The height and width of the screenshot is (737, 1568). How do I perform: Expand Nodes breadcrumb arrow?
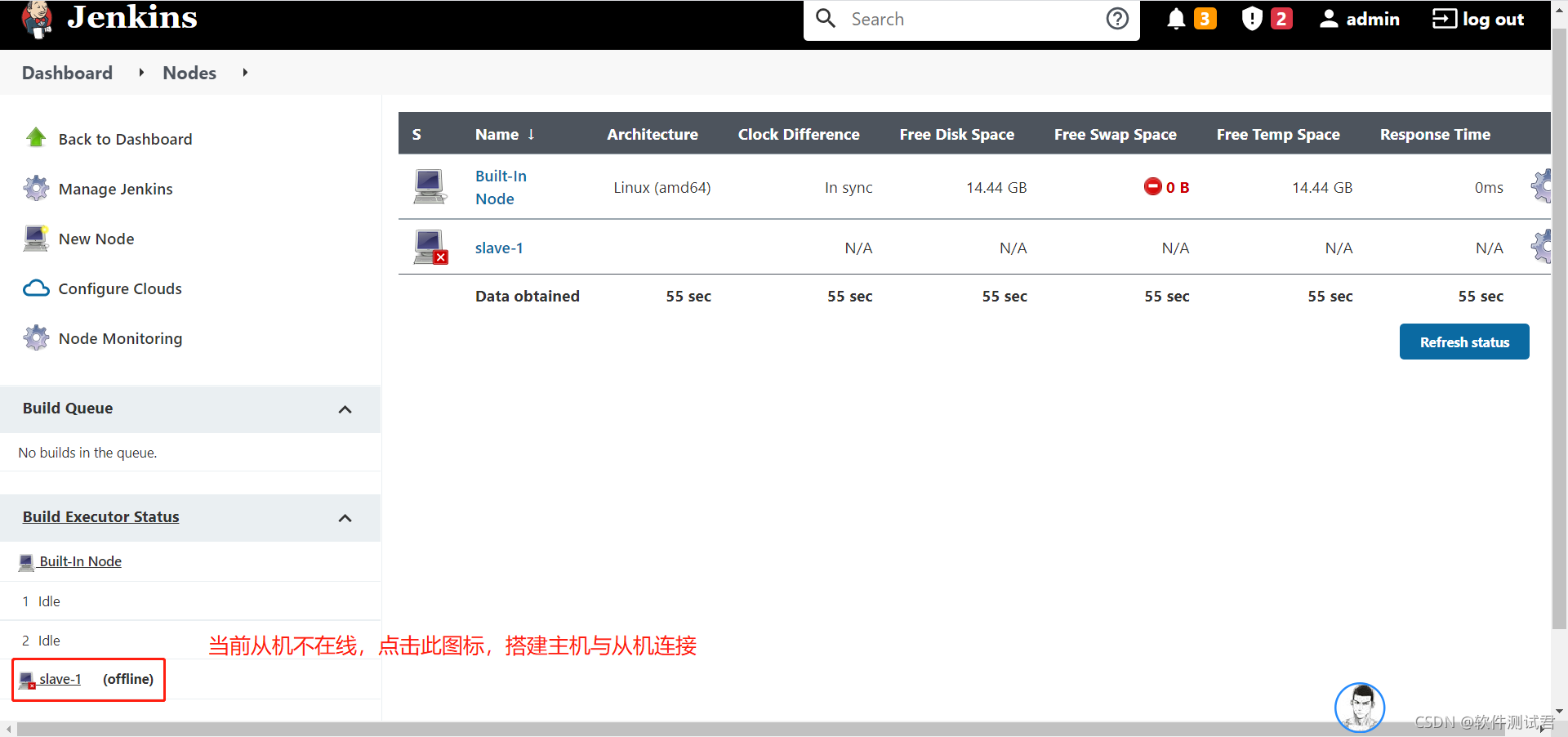245,73
